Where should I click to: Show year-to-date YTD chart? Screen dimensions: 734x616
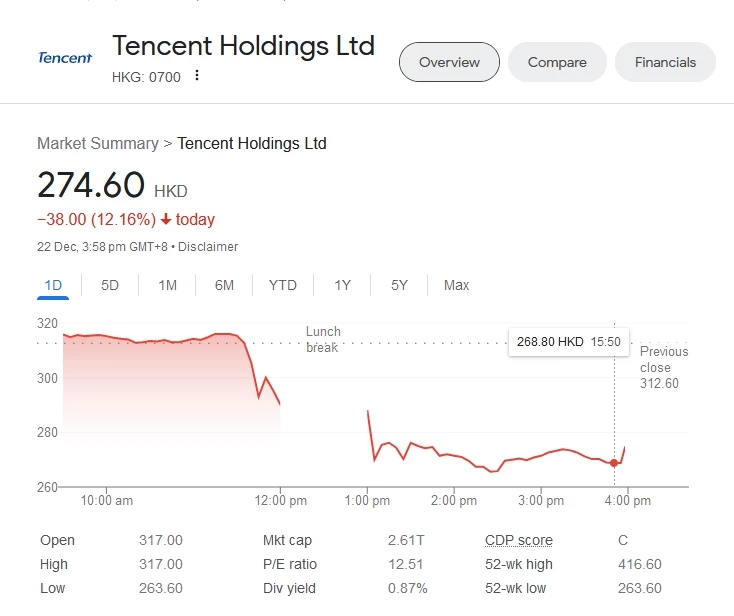point(283,285)
